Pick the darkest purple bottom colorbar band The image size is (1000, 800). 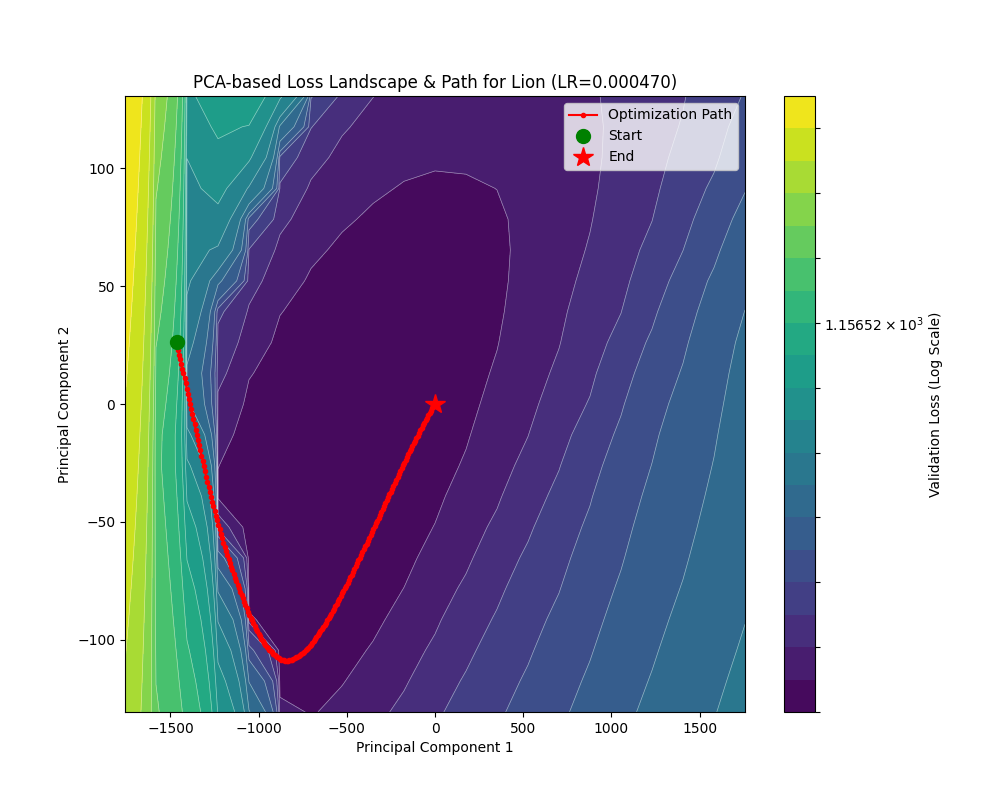click(x=799, y=696)
